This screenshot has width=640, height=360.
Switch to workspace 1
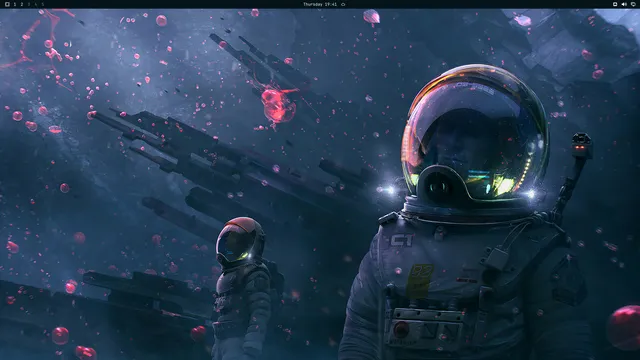pos(15,4)
